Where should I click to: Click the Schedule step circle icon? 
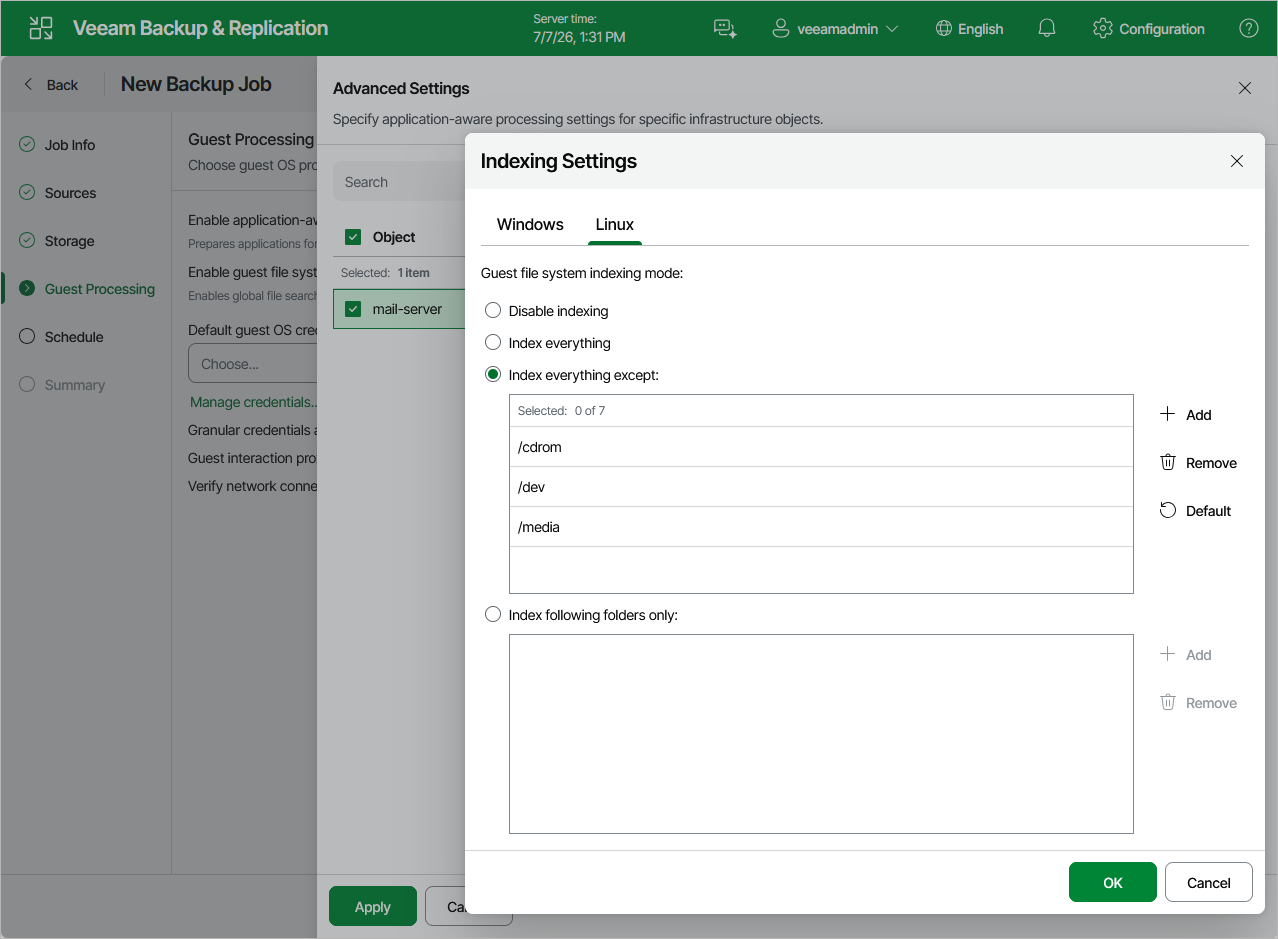[27, 336]
